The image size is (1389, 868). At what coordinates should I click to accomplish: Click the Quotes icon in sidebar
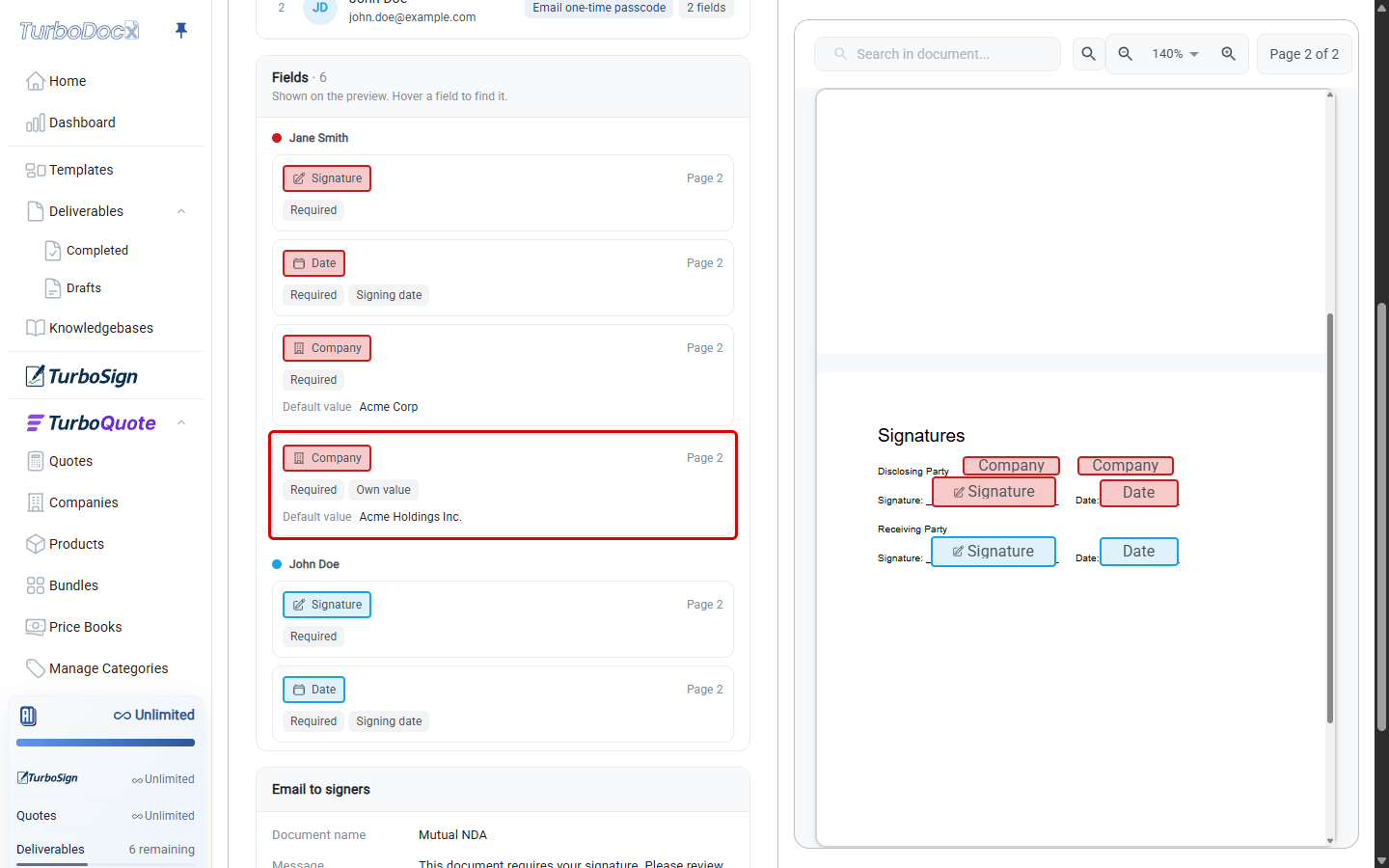point(36,461)
